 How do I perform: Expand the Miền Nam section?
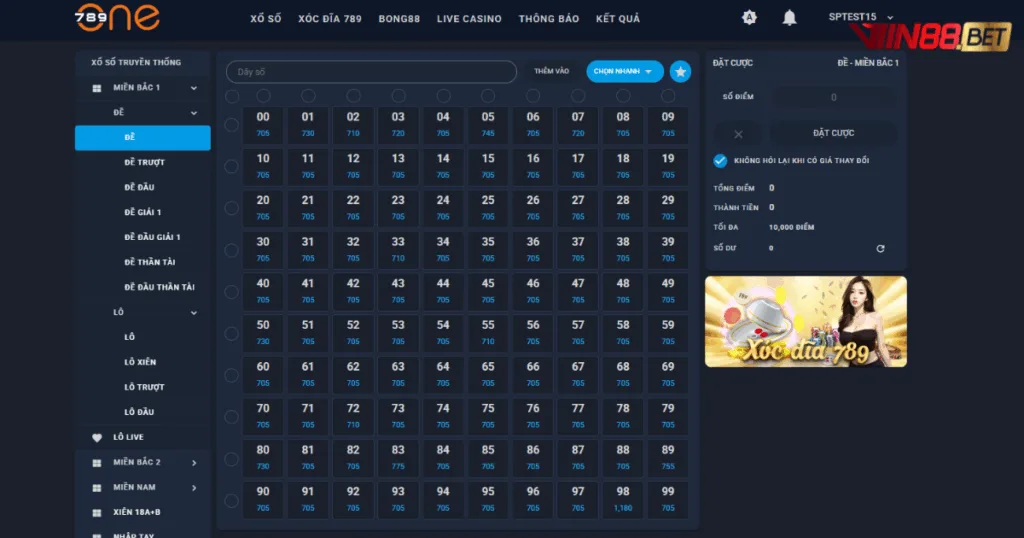click(194, 488)
